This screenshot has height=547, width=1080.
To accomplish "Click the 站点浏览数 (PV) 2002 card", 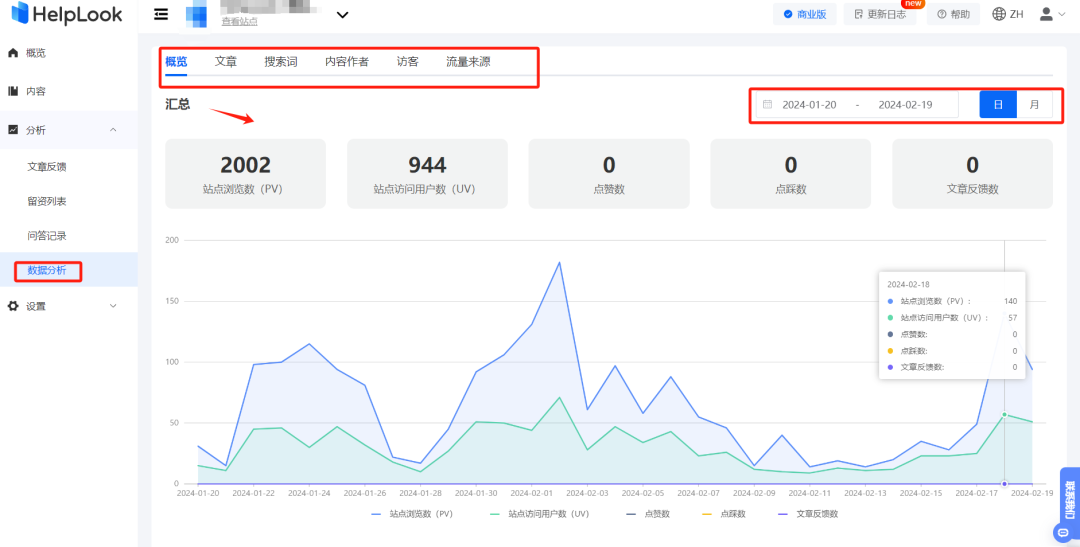I will coord(245,174).
